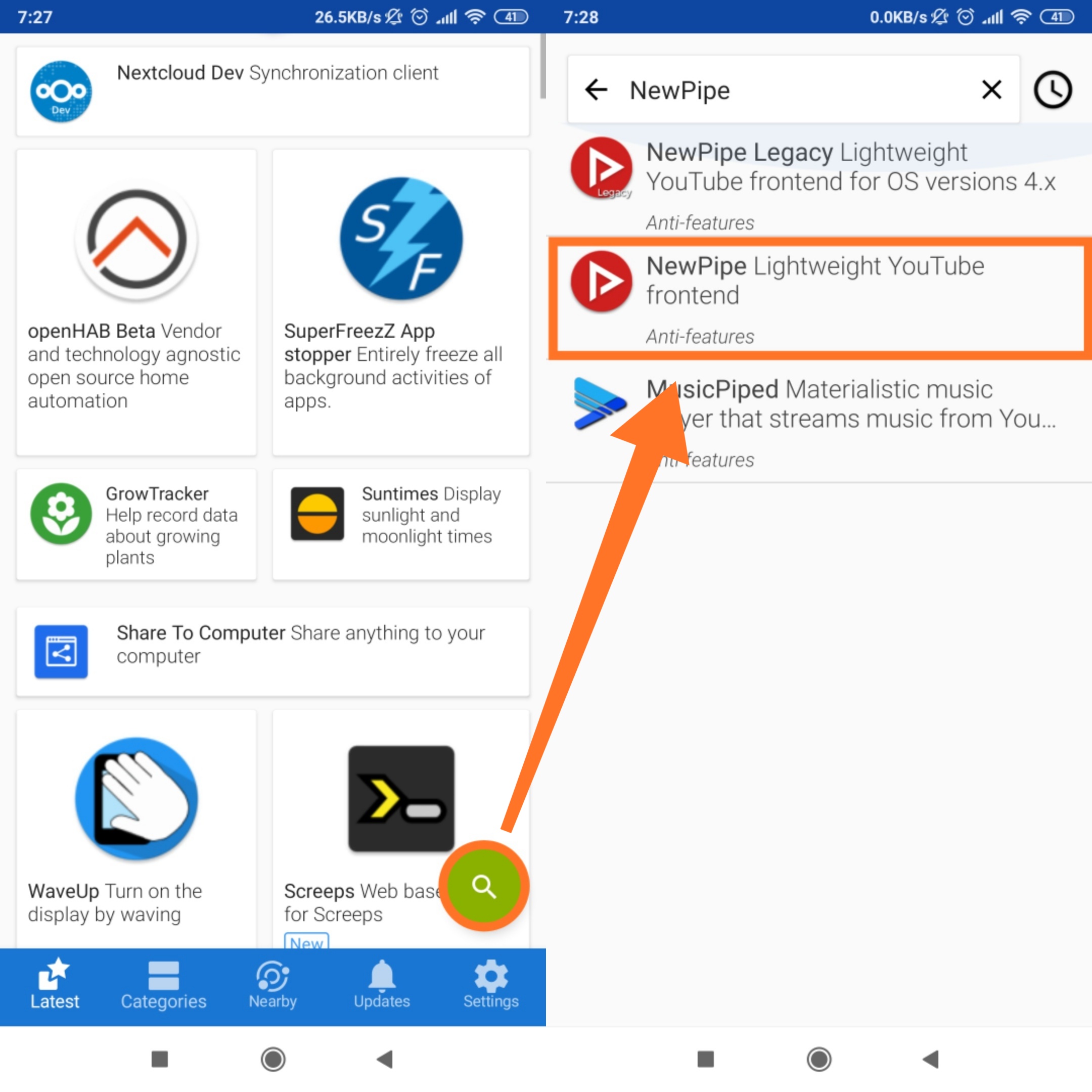The height and width of the screenshot is (1092, 1092).
Task: Tap the SuperFreezZ app icon
Action: pyautogui.click(x=401, y=239)
